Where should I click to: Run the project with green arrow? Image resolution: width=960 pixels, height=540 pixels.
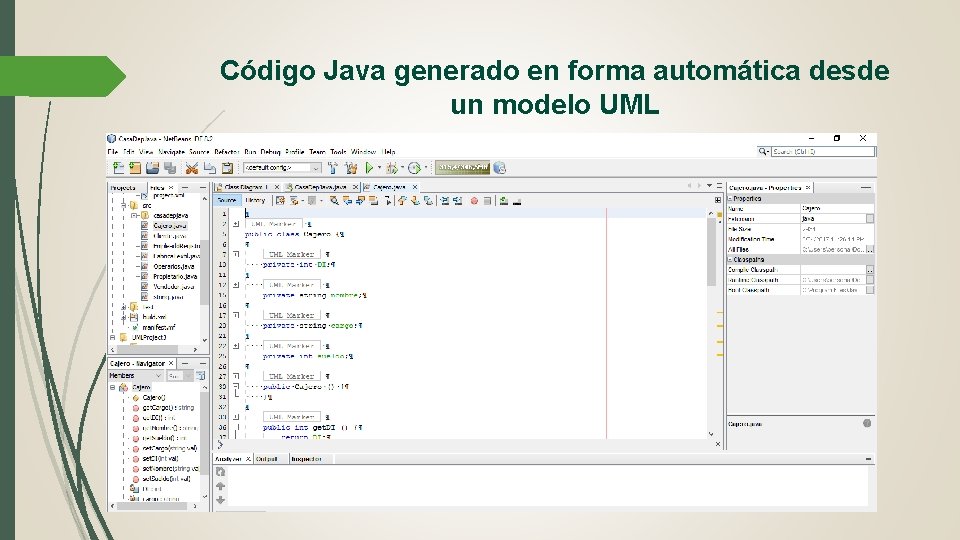[x=369, y=168]
